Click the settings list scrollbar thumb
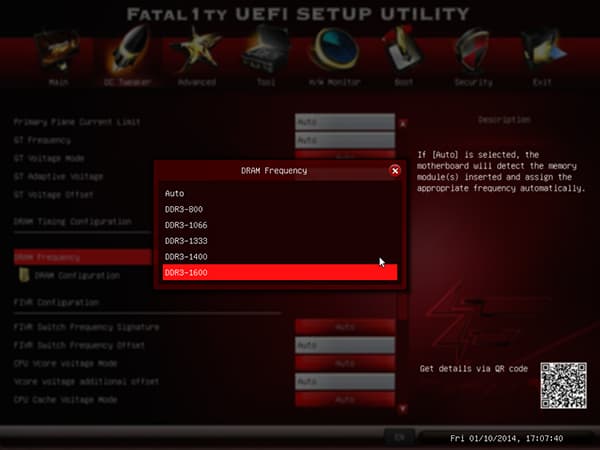Screen dimensions: 600x450 point(403,306)
